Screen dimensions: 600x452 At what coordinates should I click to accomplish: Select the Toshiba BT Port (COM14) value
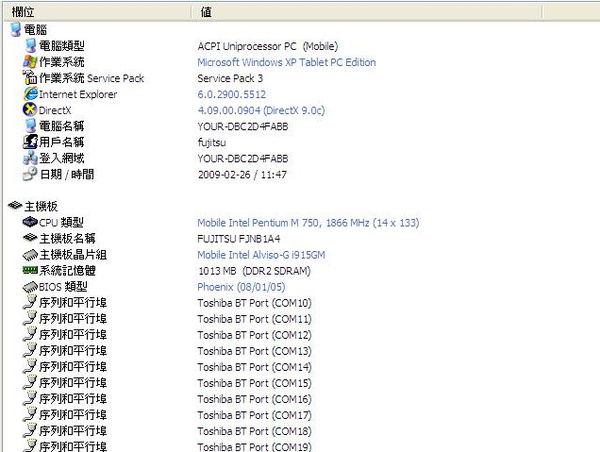coord(254,367)
